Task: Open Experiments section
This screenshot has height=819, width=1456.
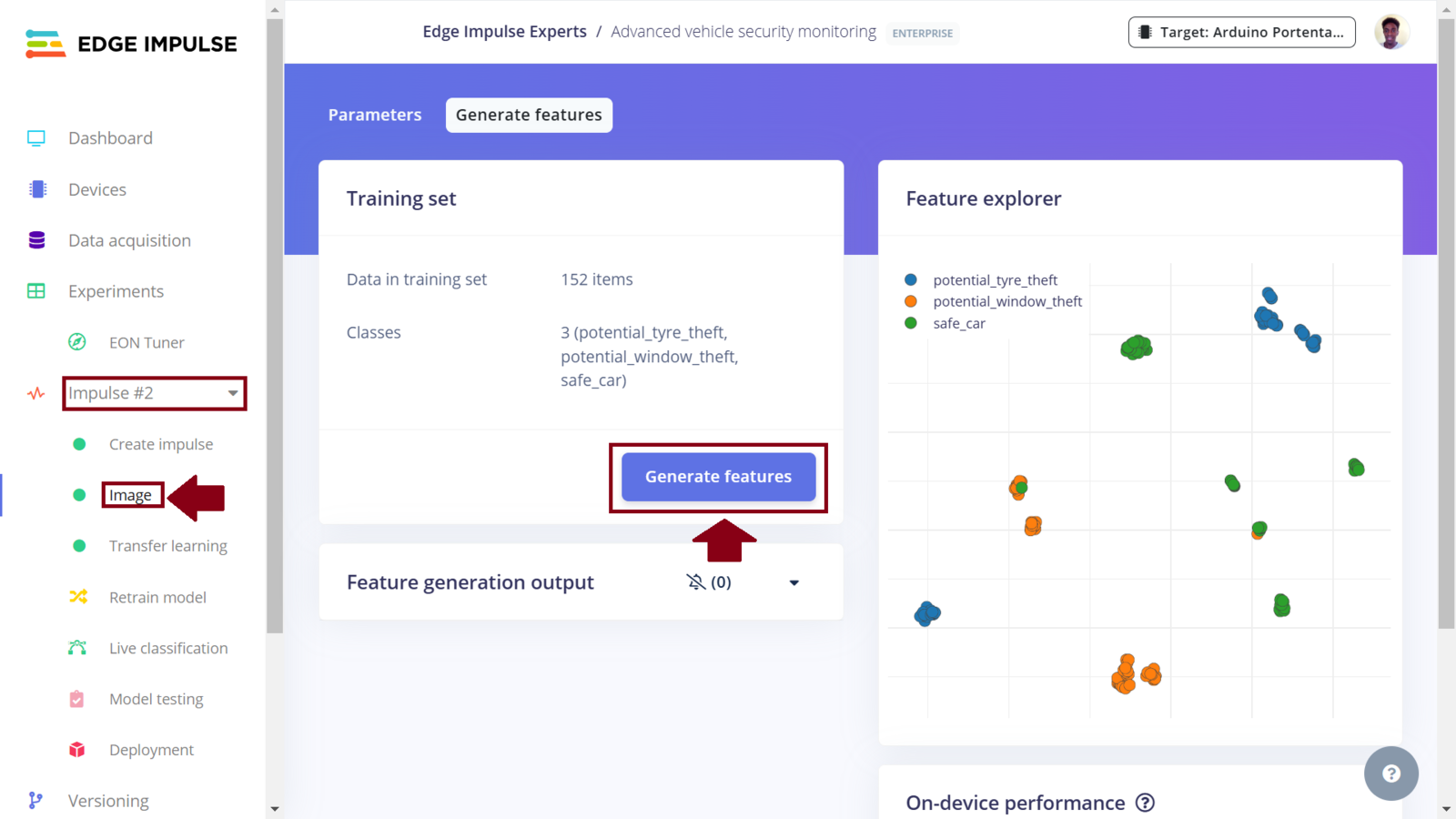Action: pyautogui.click(x=116, y=291)
